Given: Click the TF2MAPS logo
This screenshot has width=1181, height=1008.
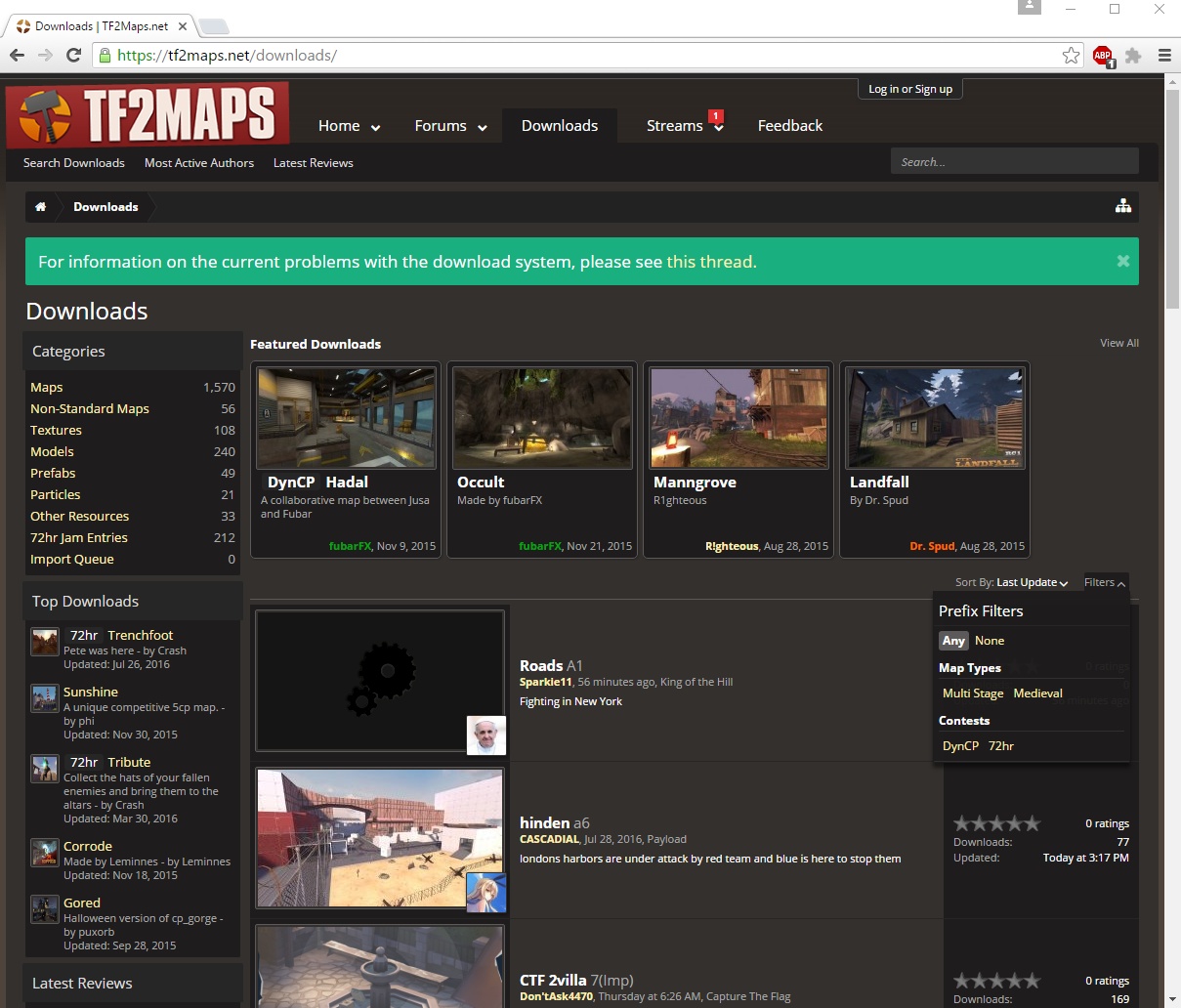Looking at the screenshot, I should 148,115.
